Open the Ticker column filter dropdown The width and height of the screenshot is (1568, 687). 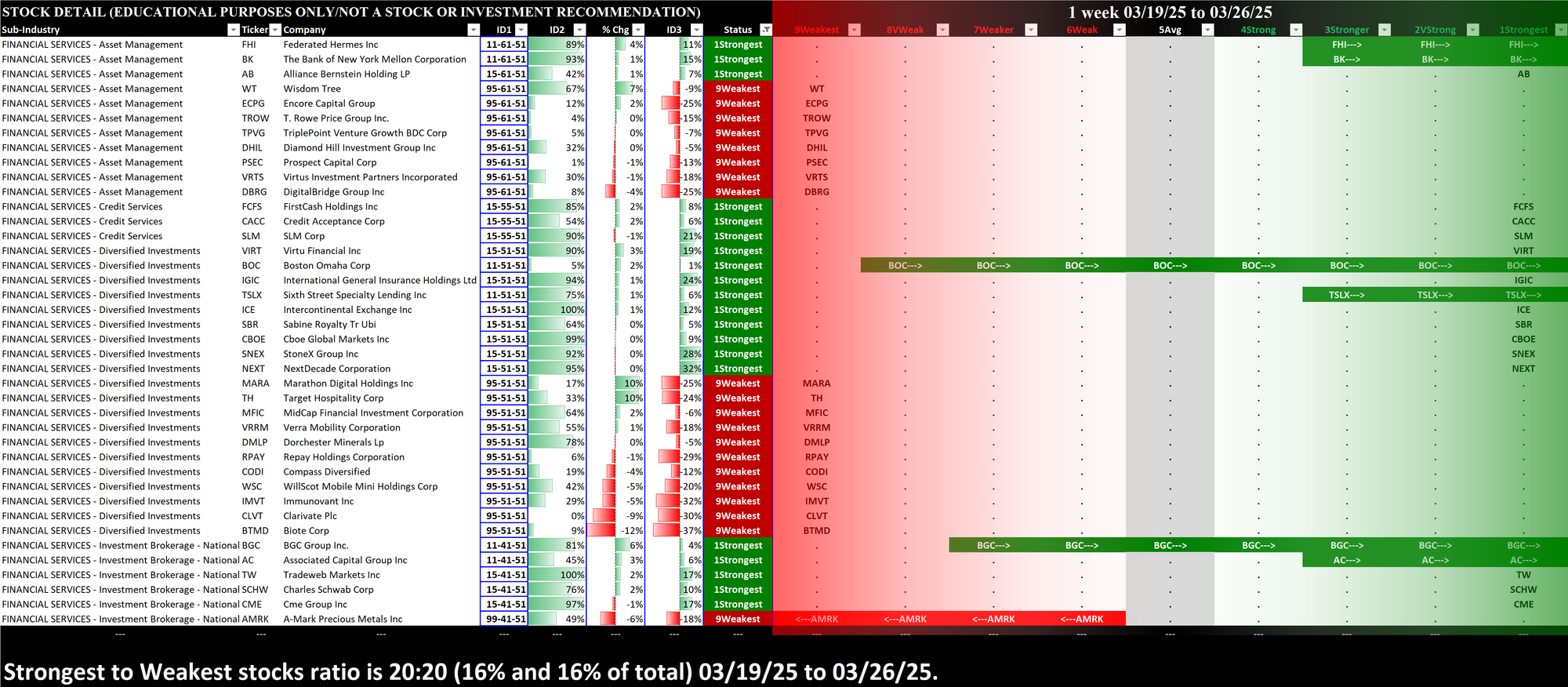(x=275, y=30)
